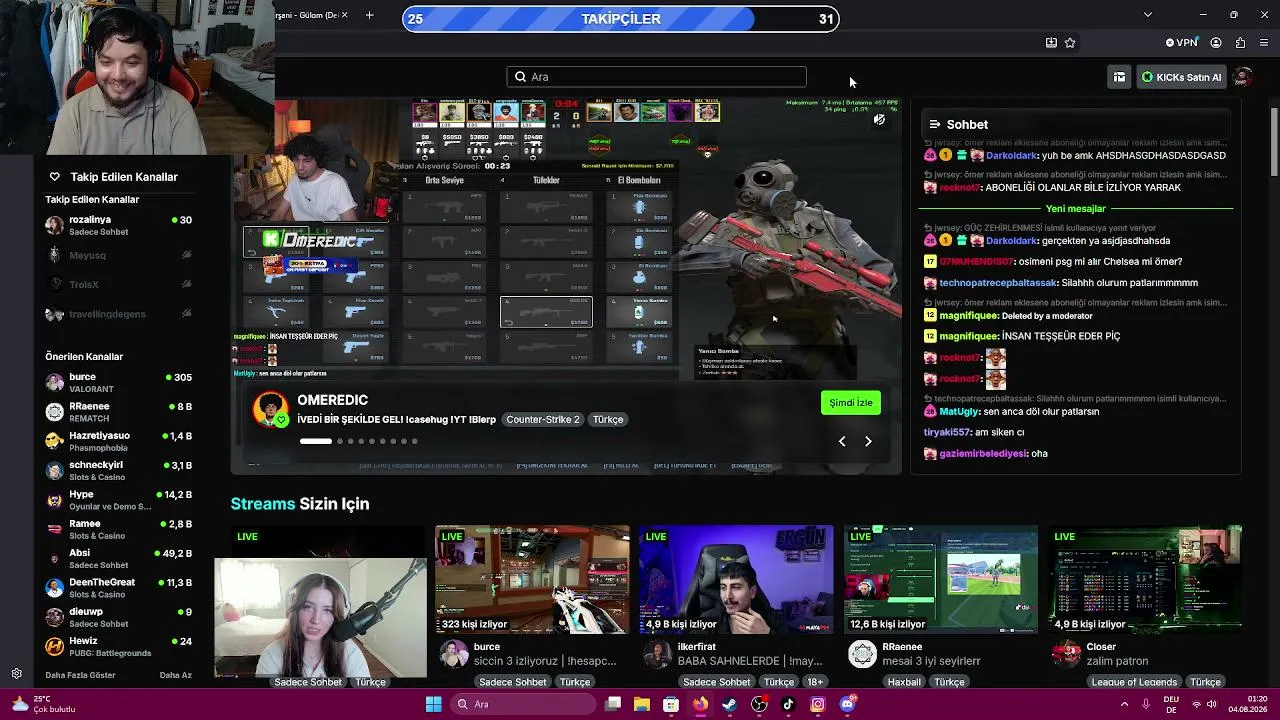The width and height of the screenshot is (1280, 720).
Task: Open a new browser tab with plus button
Action: tap(369, 15)
